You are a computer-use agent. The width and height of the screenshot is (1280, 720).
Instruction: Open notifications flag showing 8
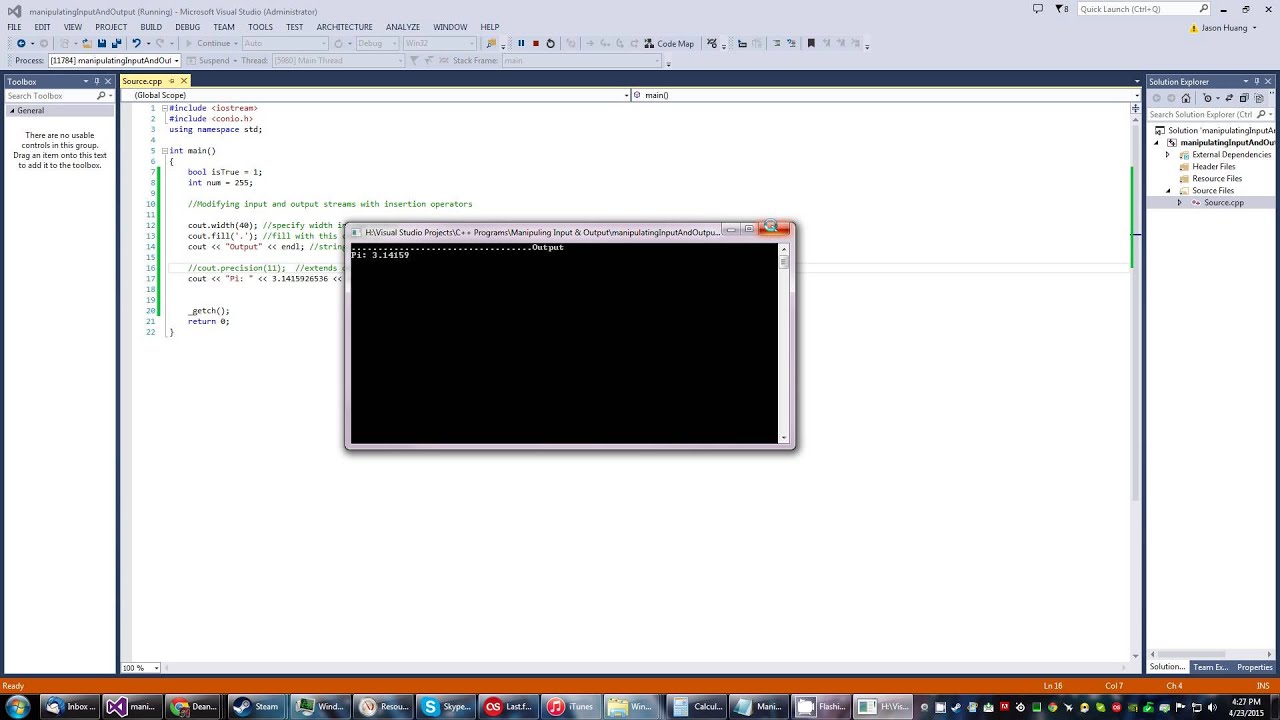point(1061,9)
